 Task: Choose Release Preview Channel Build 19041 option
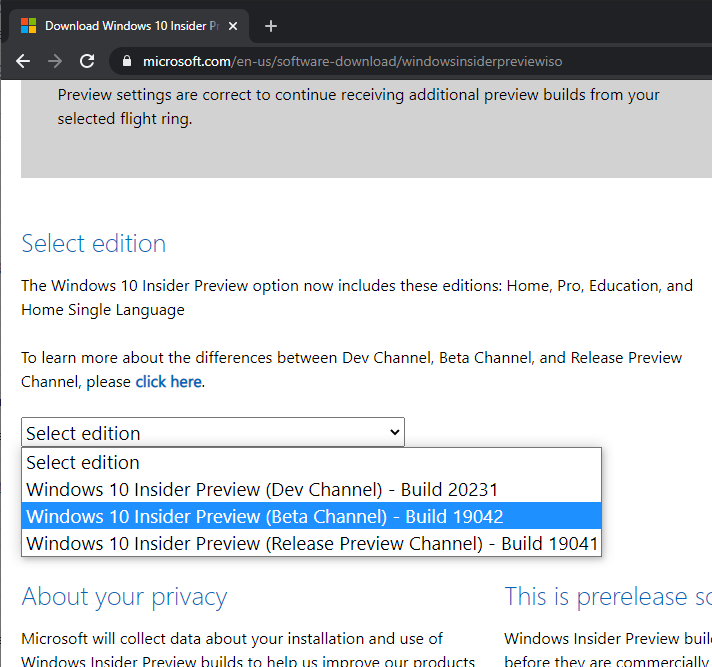click(x=312, y=543)
